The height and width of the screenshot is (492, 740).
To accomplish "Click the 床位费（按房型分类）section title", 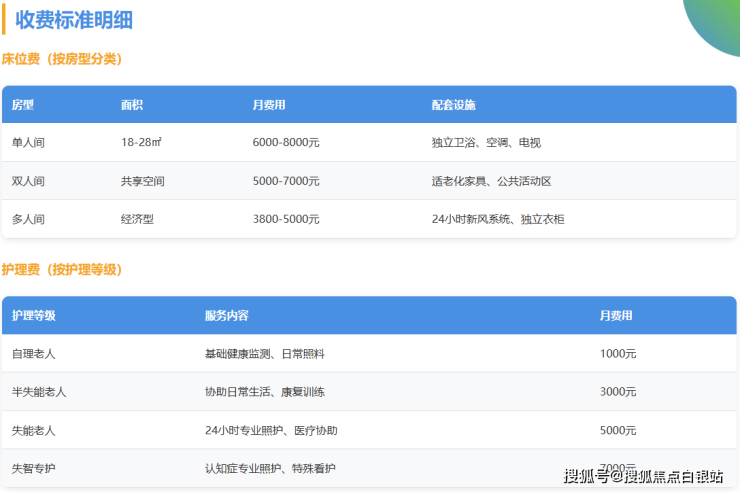I will 62,59.
